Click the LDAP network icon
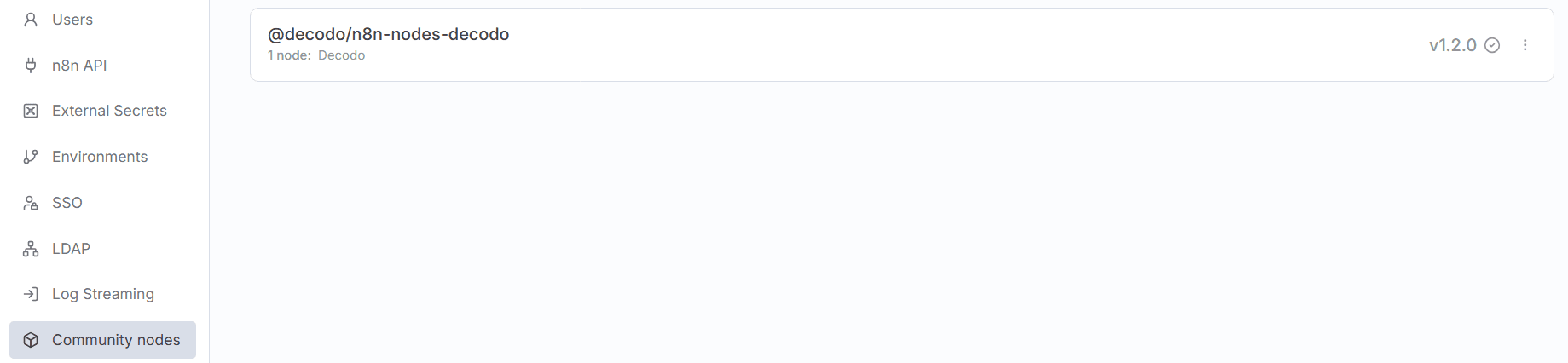Image resolution: width=1568 pixels, height=363 pixels. point(31,249)
